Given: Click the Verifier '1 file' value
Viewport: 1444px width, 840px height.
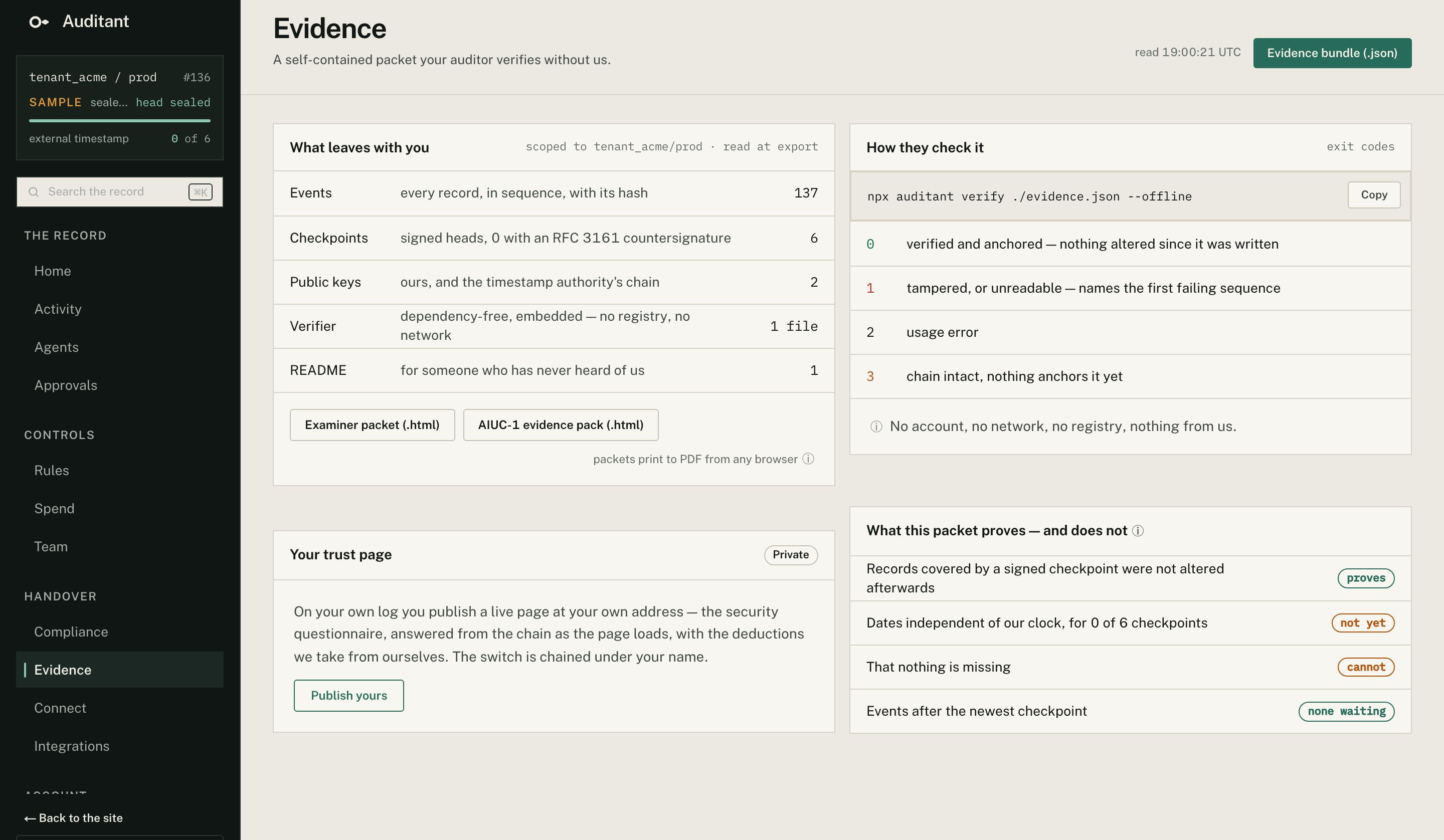Looking at the screenshot, I should click(794, 326).
